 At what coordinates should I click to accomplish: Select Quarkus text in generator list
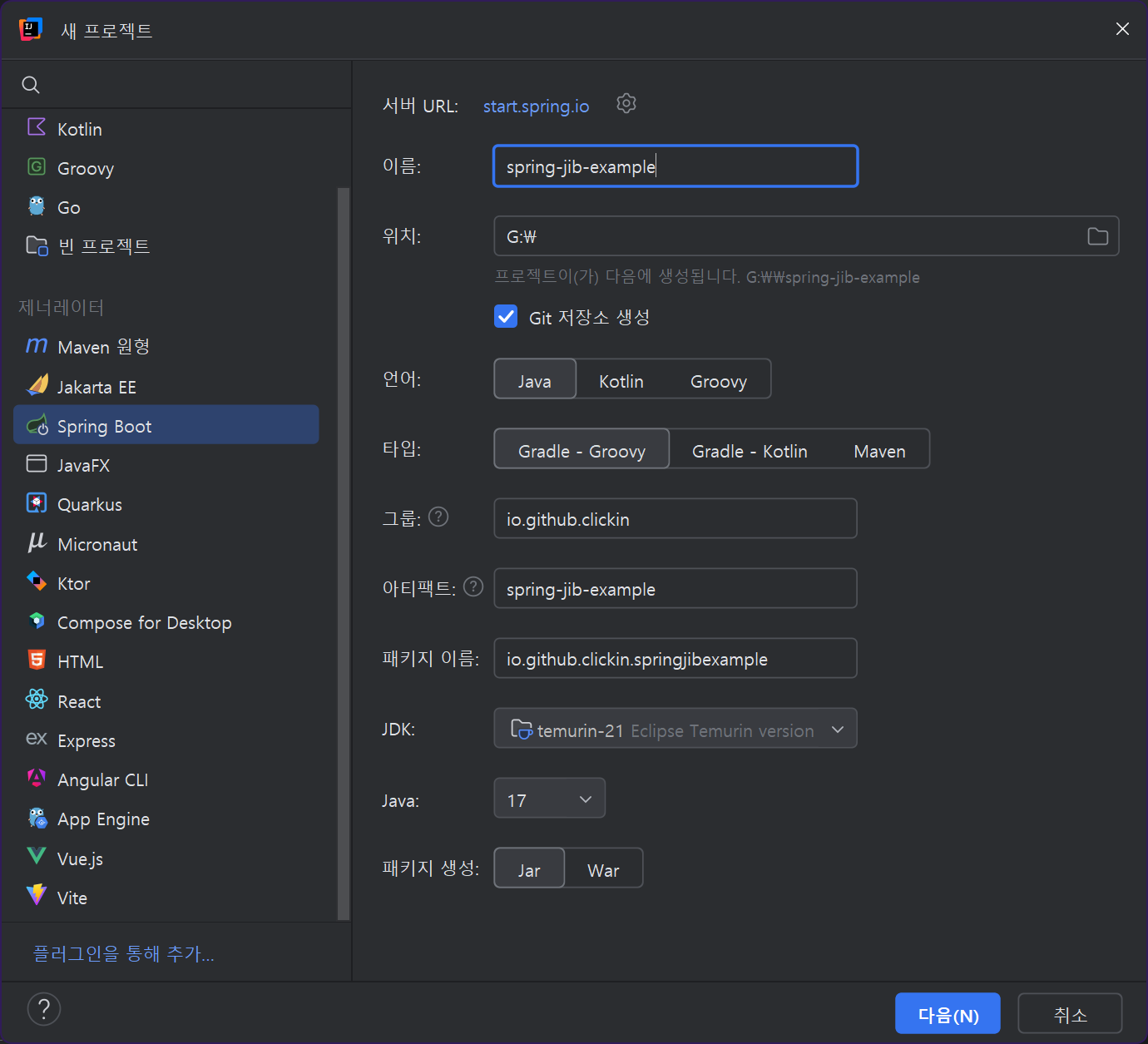click(x=90, y=504)
